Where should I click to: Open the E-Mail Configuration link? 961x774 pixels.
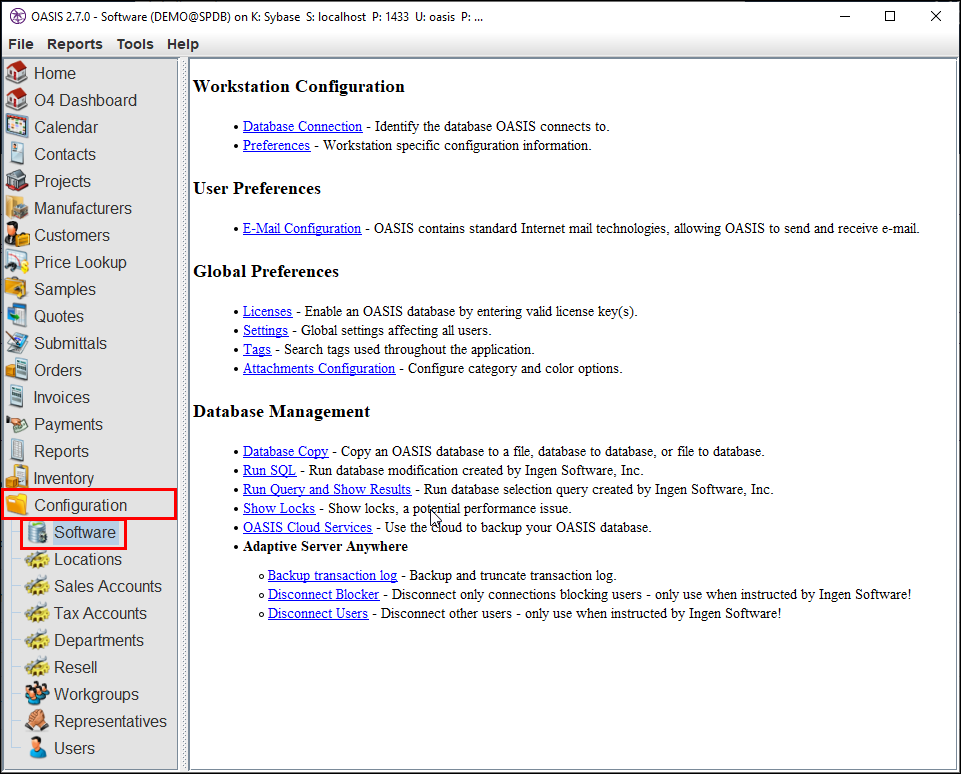click(302, 228)
